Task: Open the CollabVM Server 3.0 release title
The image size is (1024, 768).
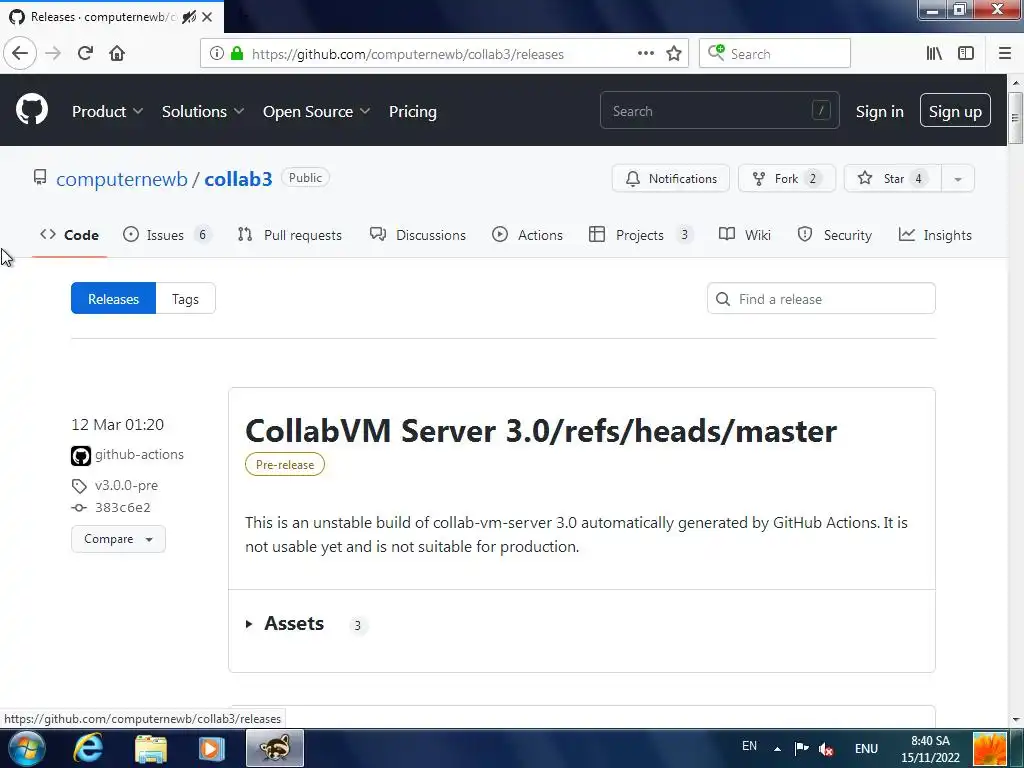Action: coord(541,432)
